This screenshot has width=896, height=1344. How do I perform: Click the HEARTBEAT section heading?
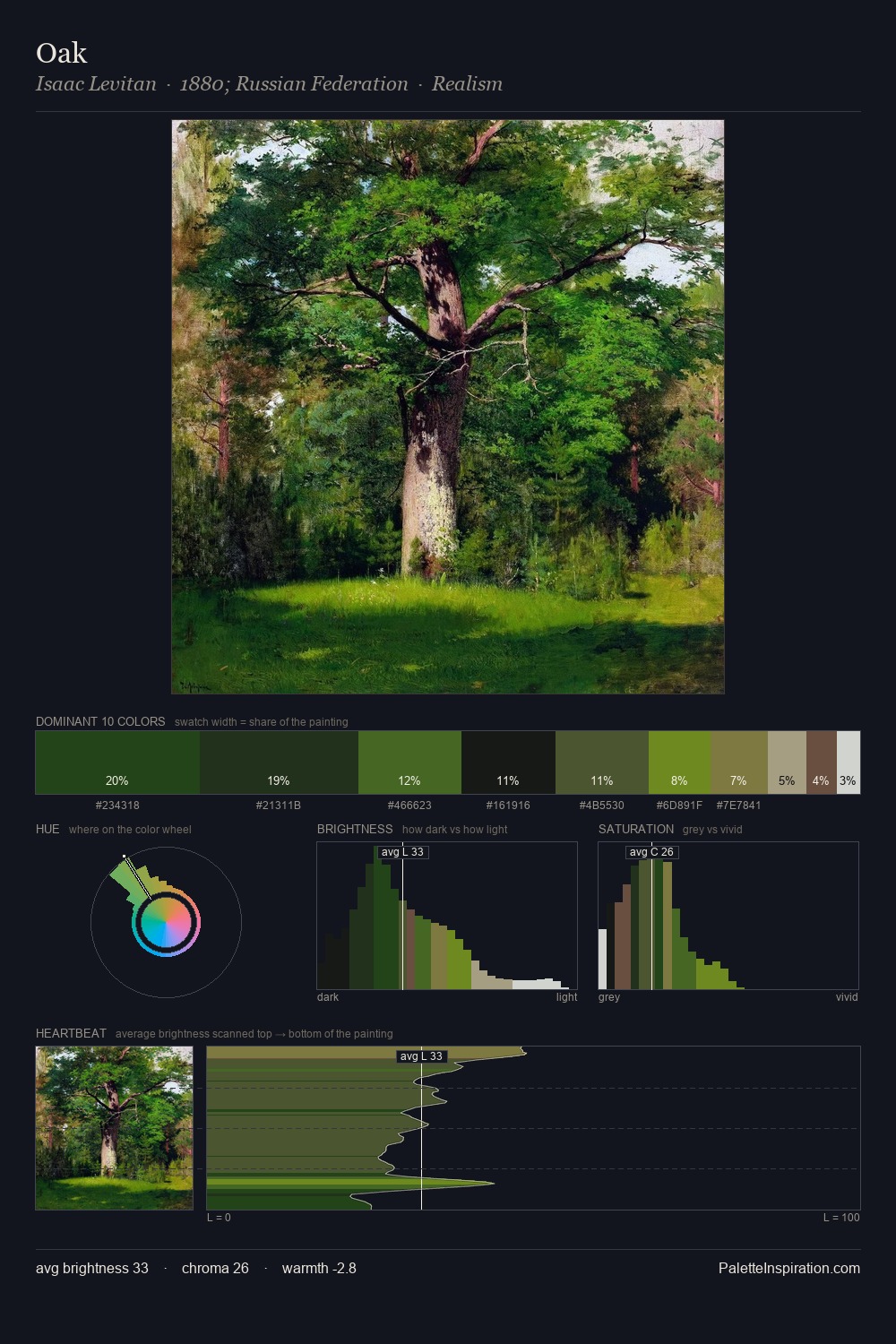(x=71, y=1033)
